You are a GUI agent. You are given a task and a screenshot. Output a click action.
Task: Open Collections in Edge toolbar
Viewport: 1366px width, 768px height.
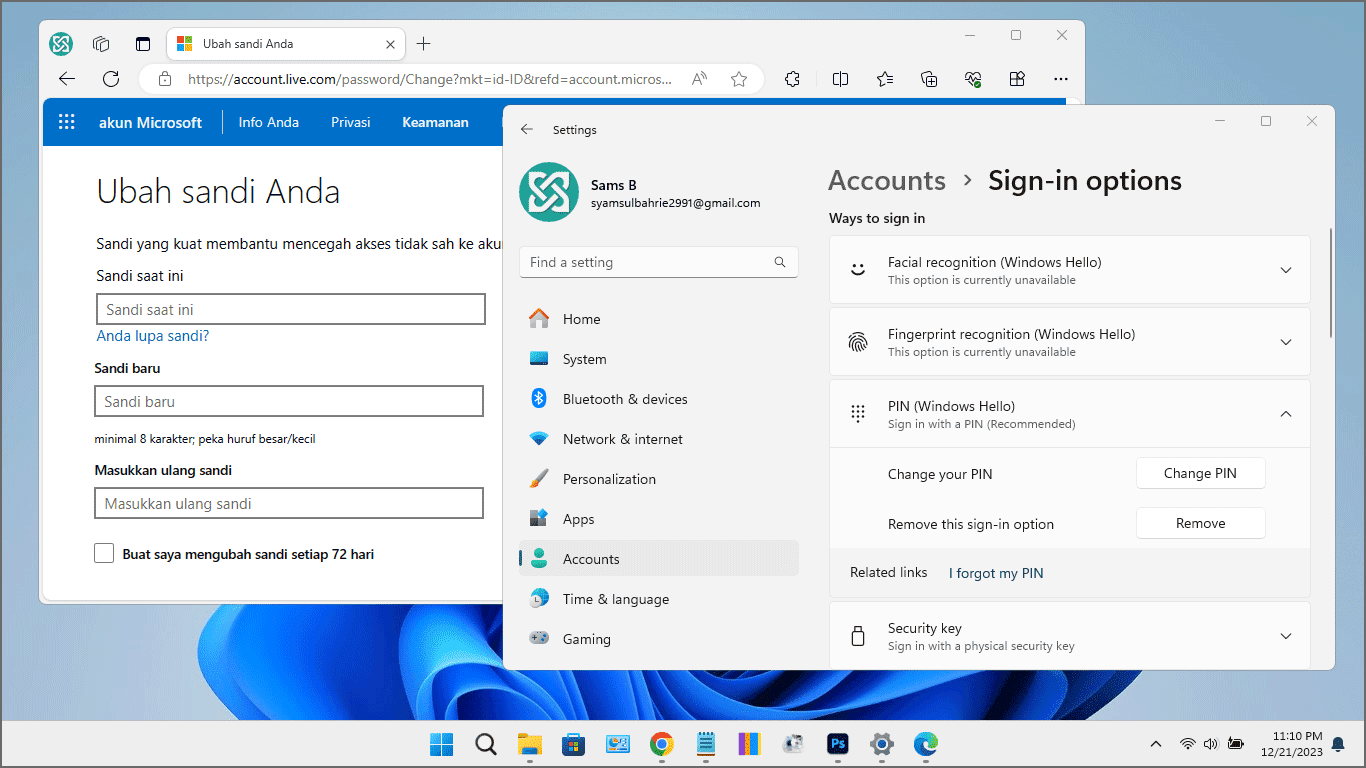pyautogui.click(x=929, y=79)
